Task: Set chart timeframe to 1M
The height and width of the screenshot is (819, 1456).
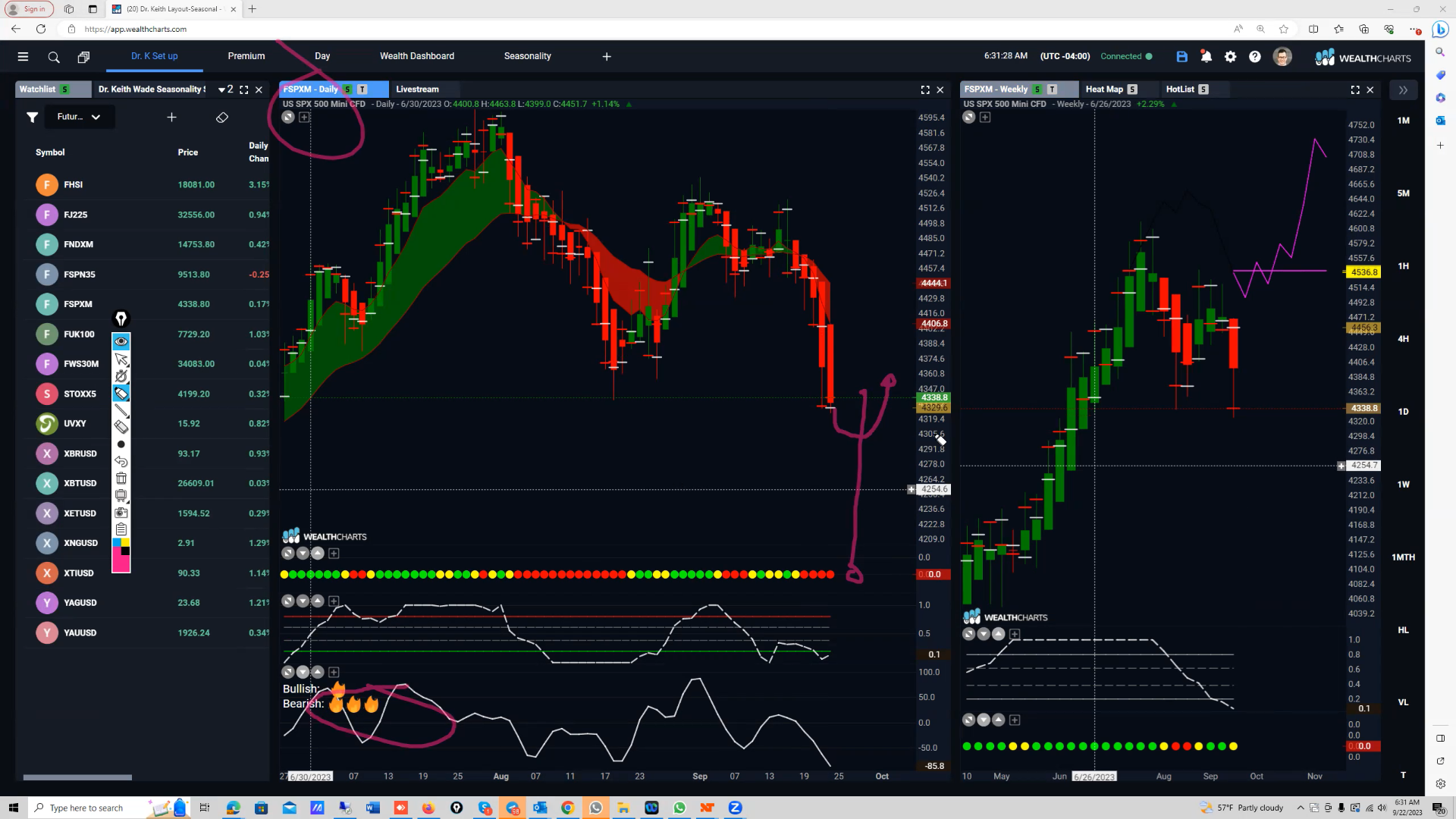Action: (1404, 121)
